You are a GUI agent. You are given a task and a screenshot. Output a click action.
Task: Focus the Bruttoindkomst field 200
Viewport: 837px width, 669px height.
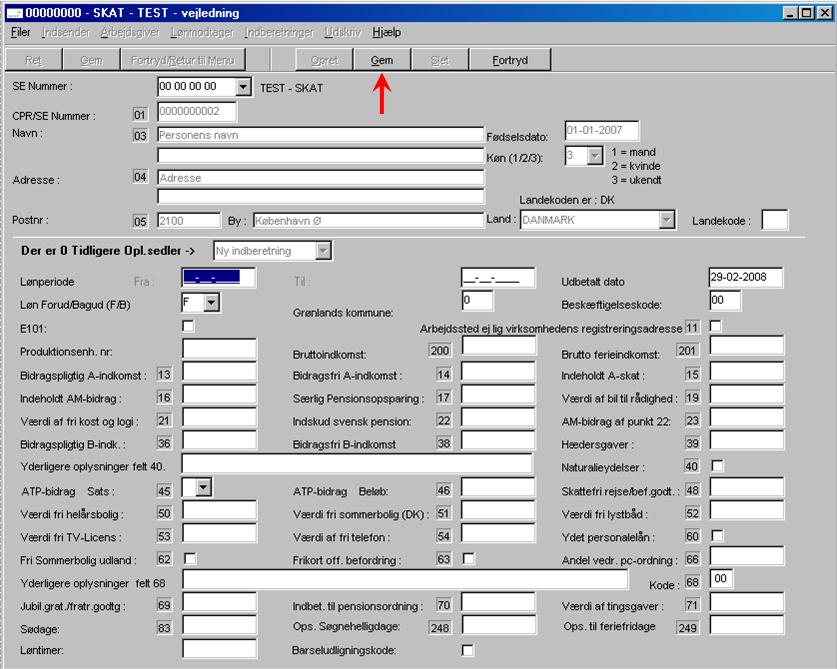pyautogui.click(x=498, y=351)
